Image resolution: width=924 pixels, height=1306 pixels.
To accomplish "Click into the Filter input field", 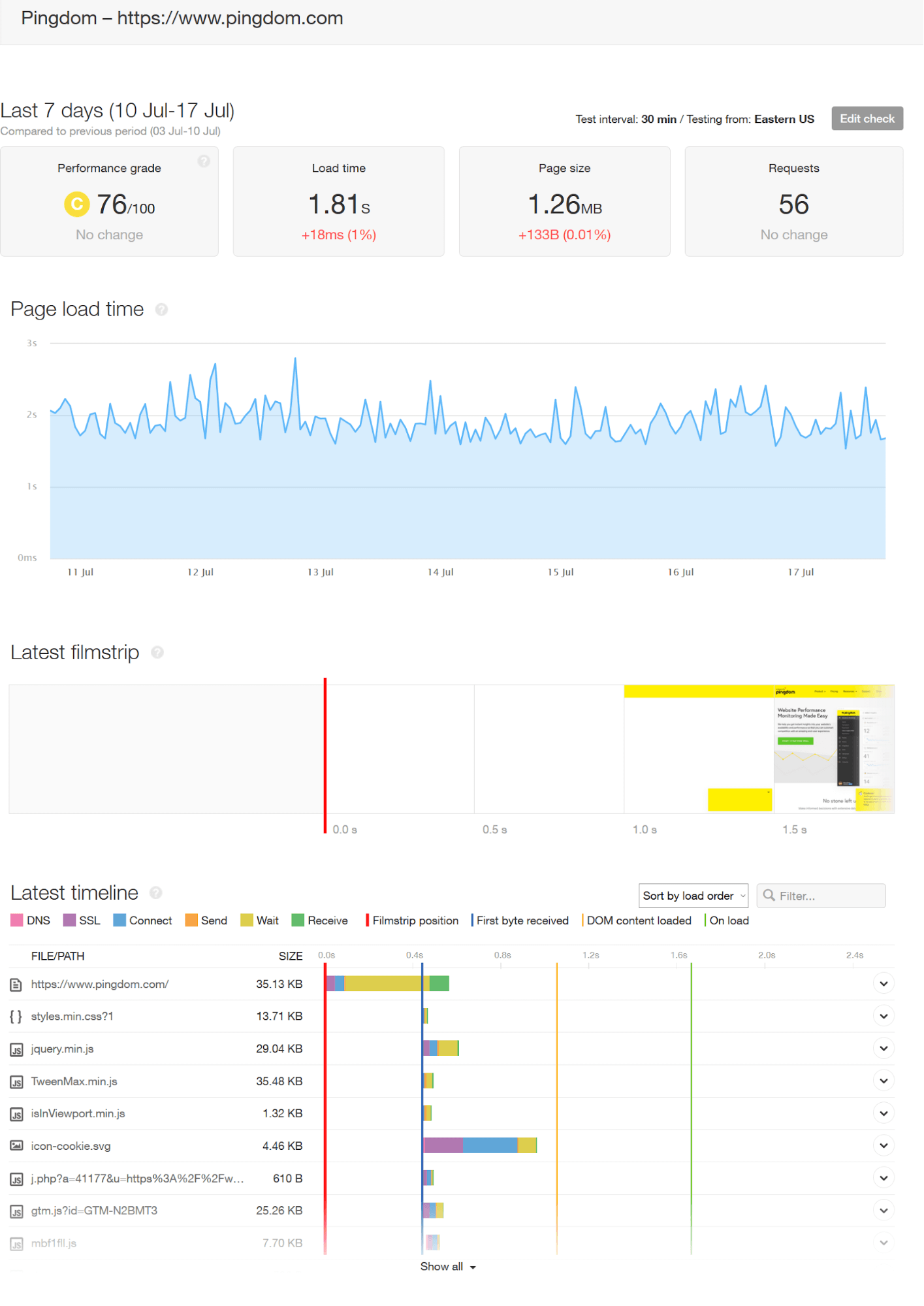I will tap(821, 896).
